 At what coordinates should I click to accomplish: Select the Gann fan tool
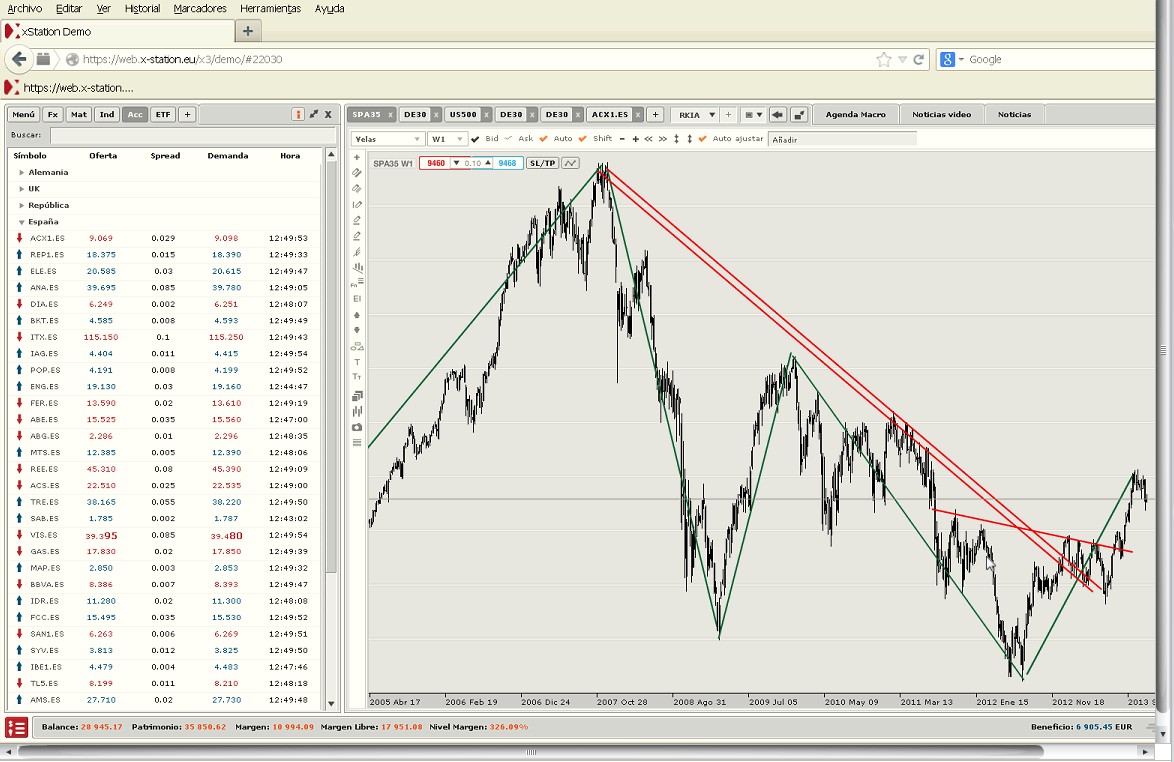357,267
